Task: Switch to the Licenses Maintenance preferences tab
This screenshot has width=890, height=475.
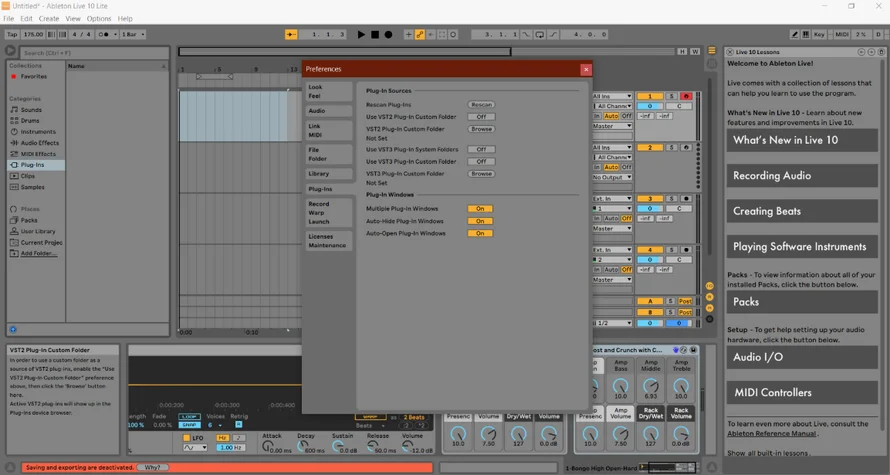Action: 329,241
